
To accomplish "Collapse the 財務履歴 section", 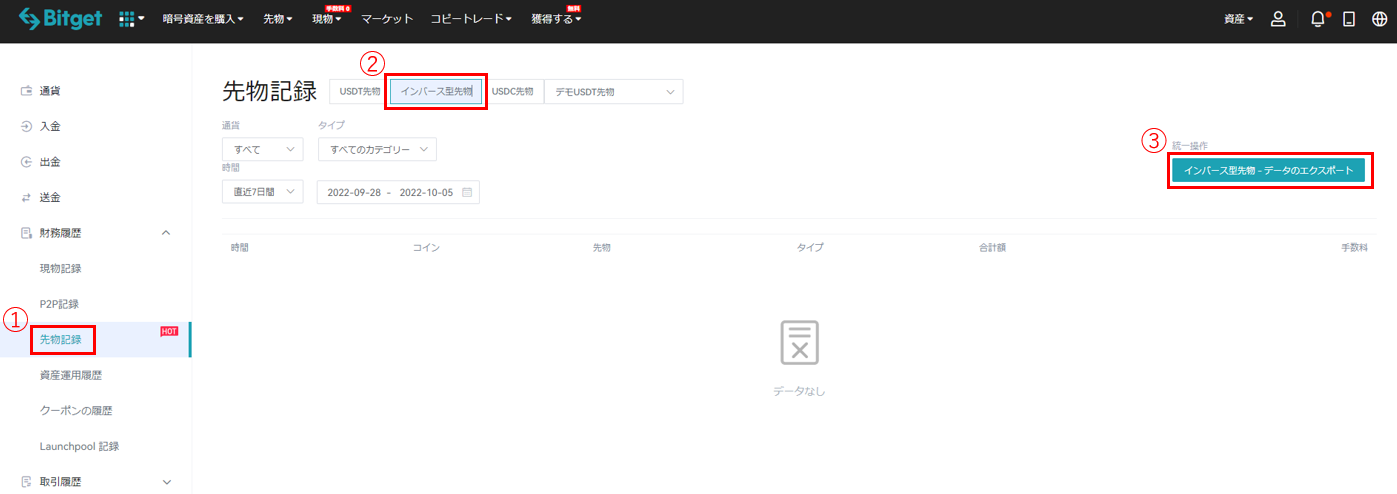I will tap(166, 233).
